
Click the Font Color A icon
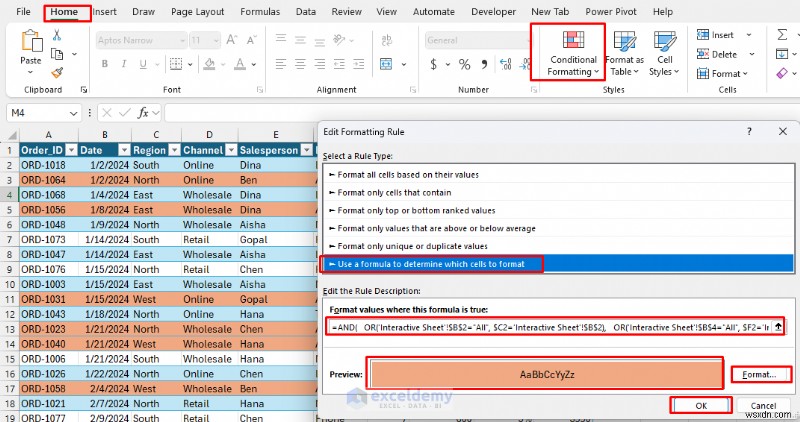240,64
